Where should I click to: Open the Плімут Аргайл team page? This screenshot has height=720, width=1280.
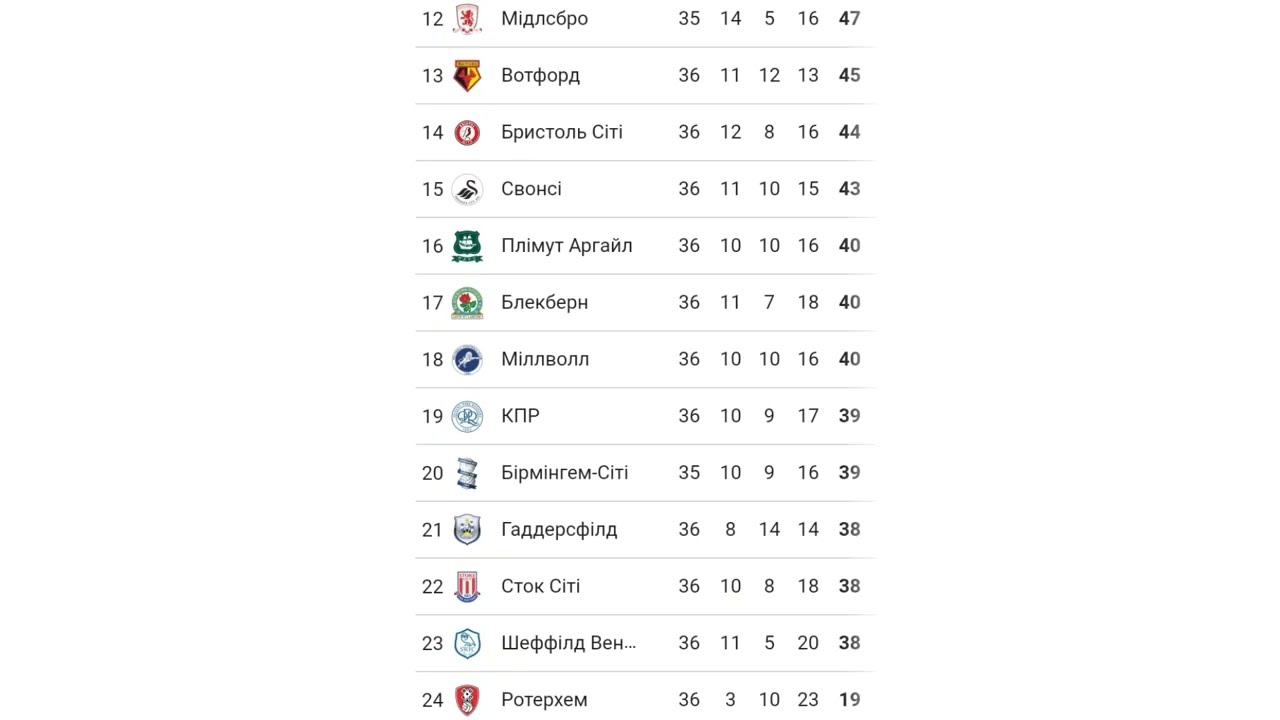[566, 246]
